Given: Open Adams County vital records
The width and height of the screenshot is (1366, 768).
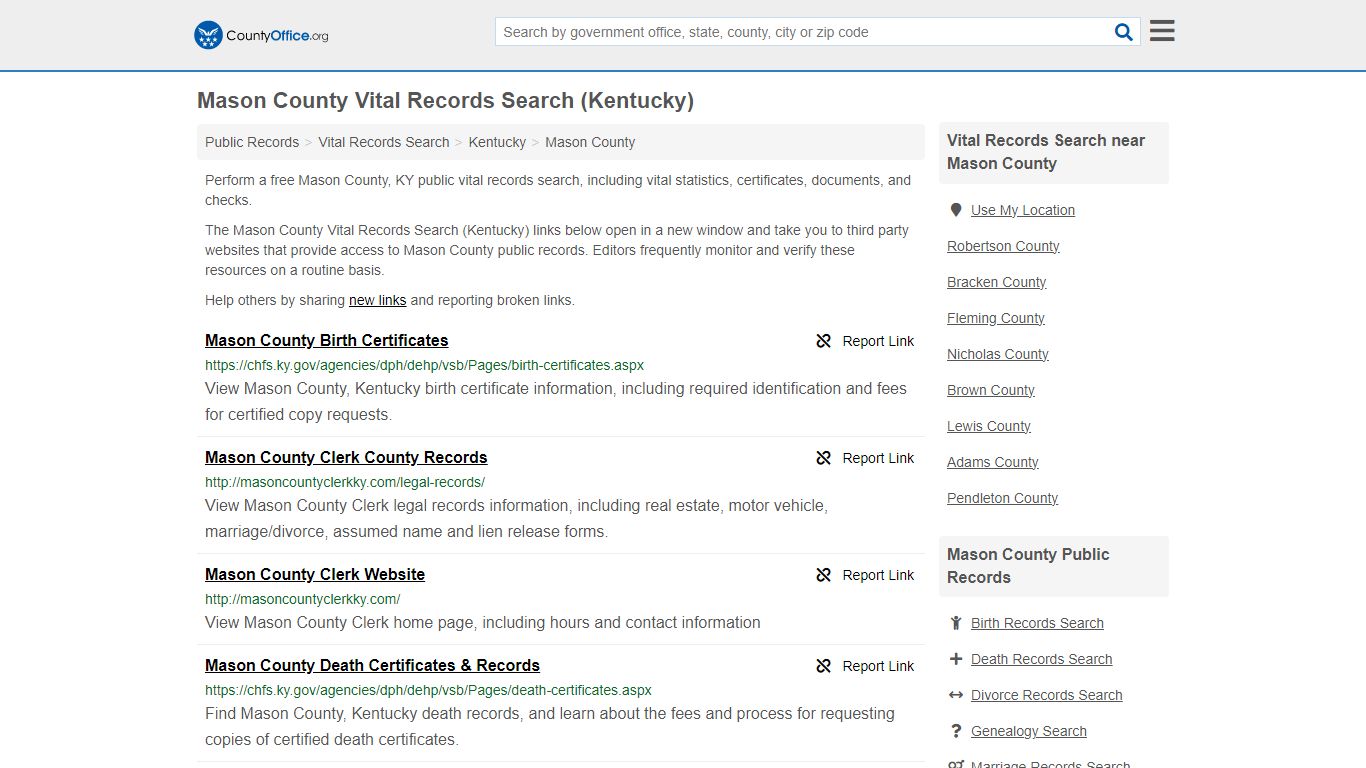Looking at the screenshot, I should click(x=993, y=462).
